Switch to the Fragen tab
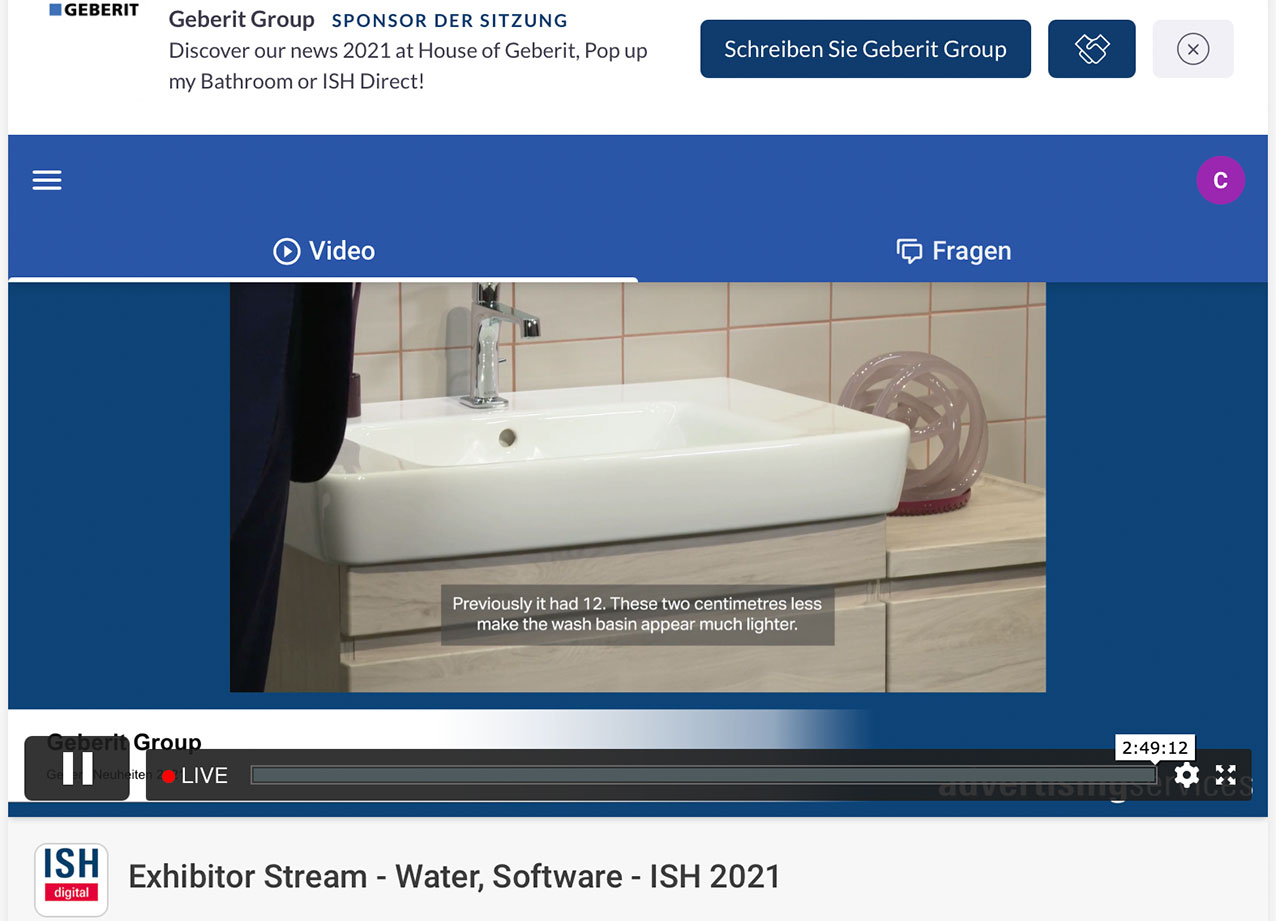Image resolution: width=1276 pixels, height=921 pixels. 953,251
